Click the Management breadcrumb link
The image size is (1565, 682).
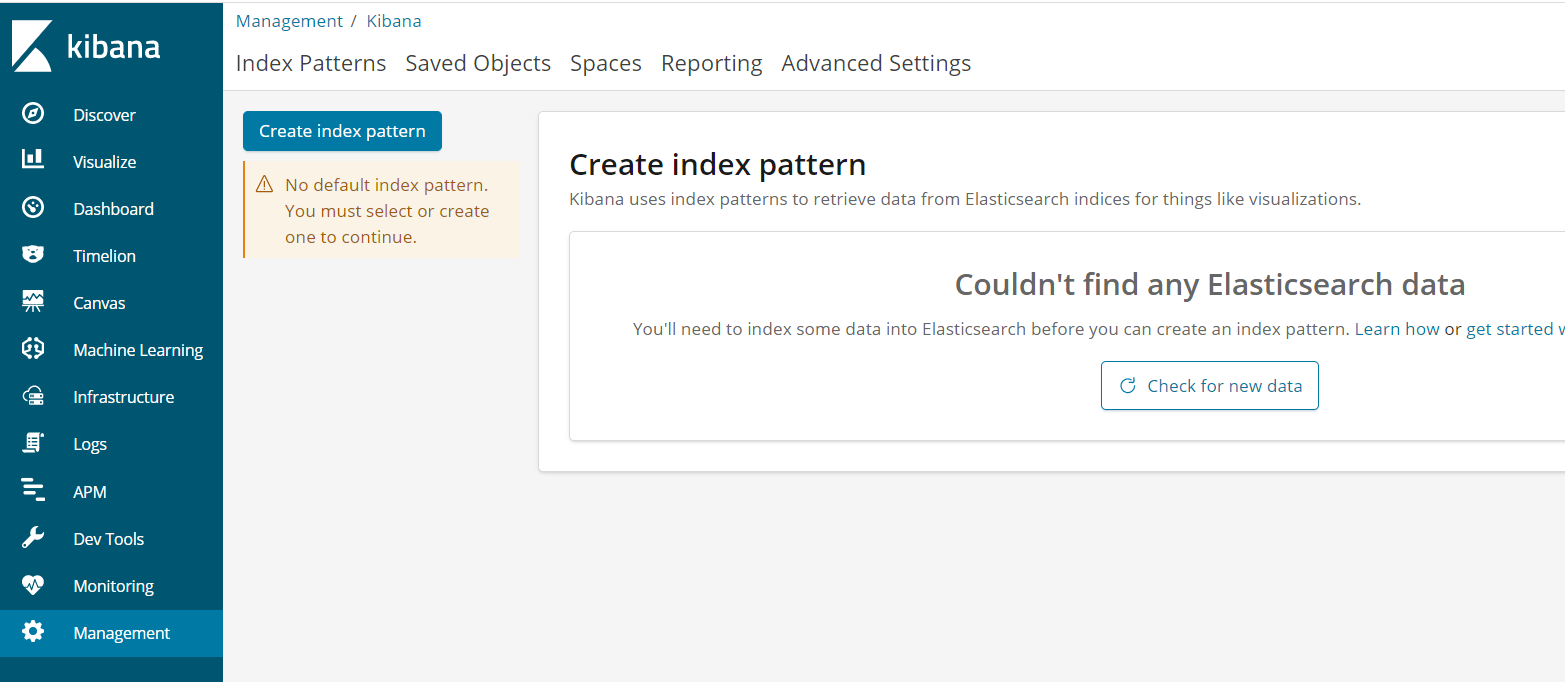(x=289, y=21)
